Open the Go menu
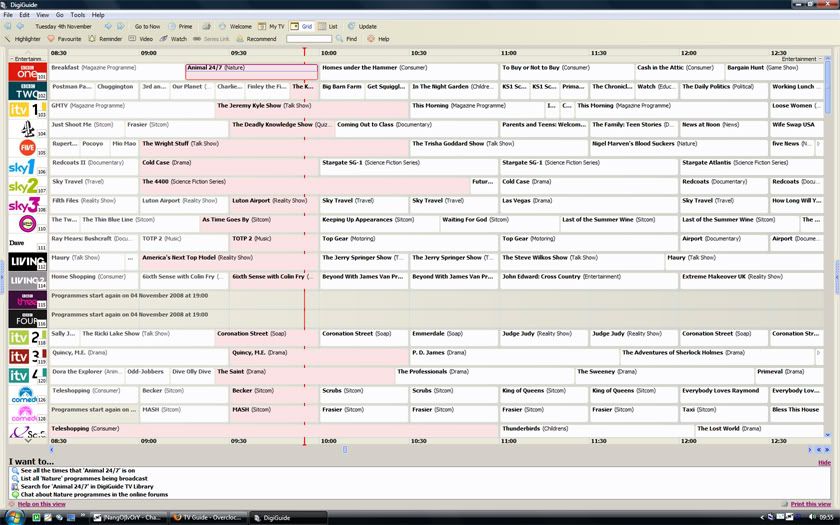The width and height of the screenshot is (840, 525). coord(59,15)
